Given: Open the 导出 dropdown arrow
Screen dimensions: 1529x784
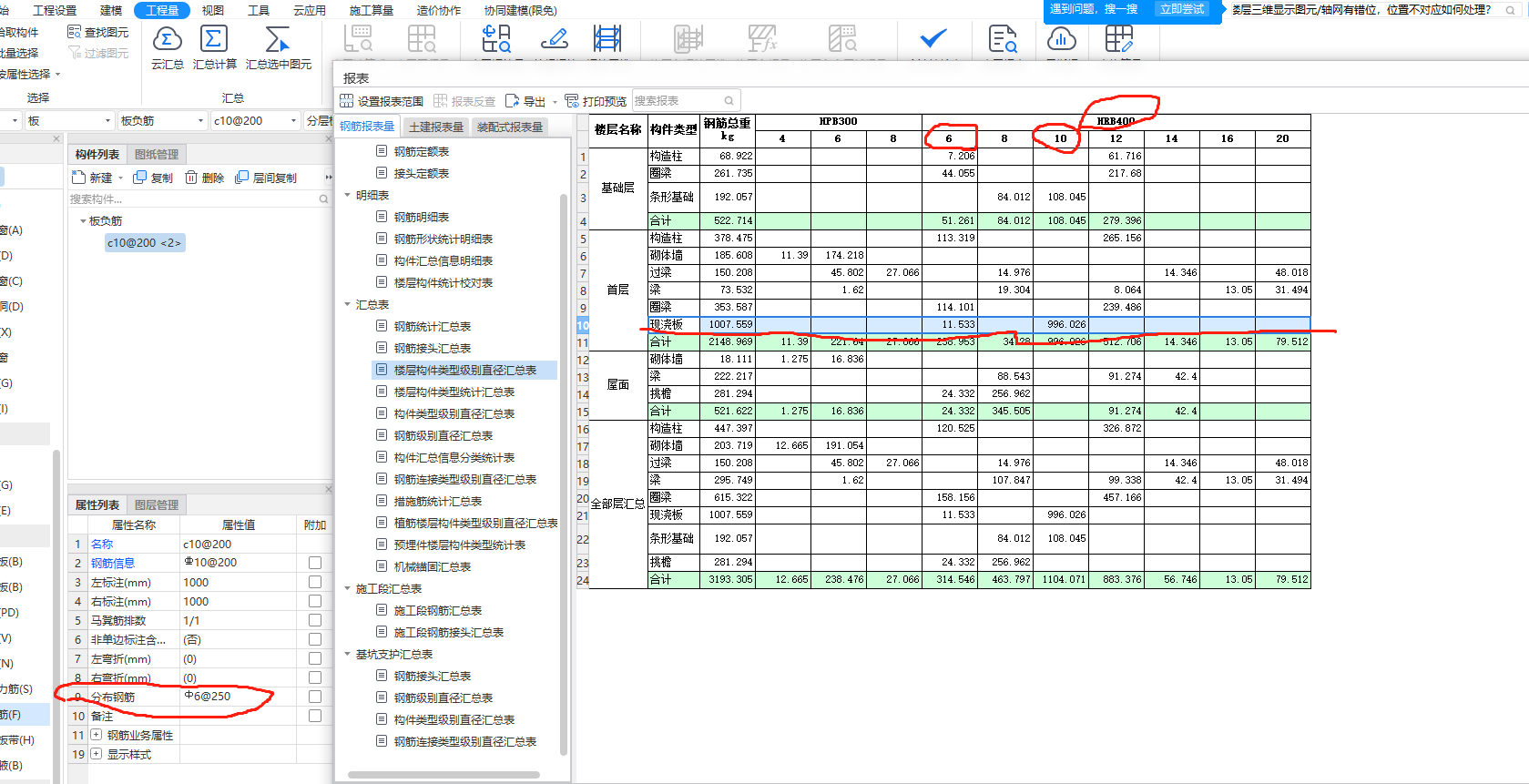Looking at the screenshot, I should 555,102.
